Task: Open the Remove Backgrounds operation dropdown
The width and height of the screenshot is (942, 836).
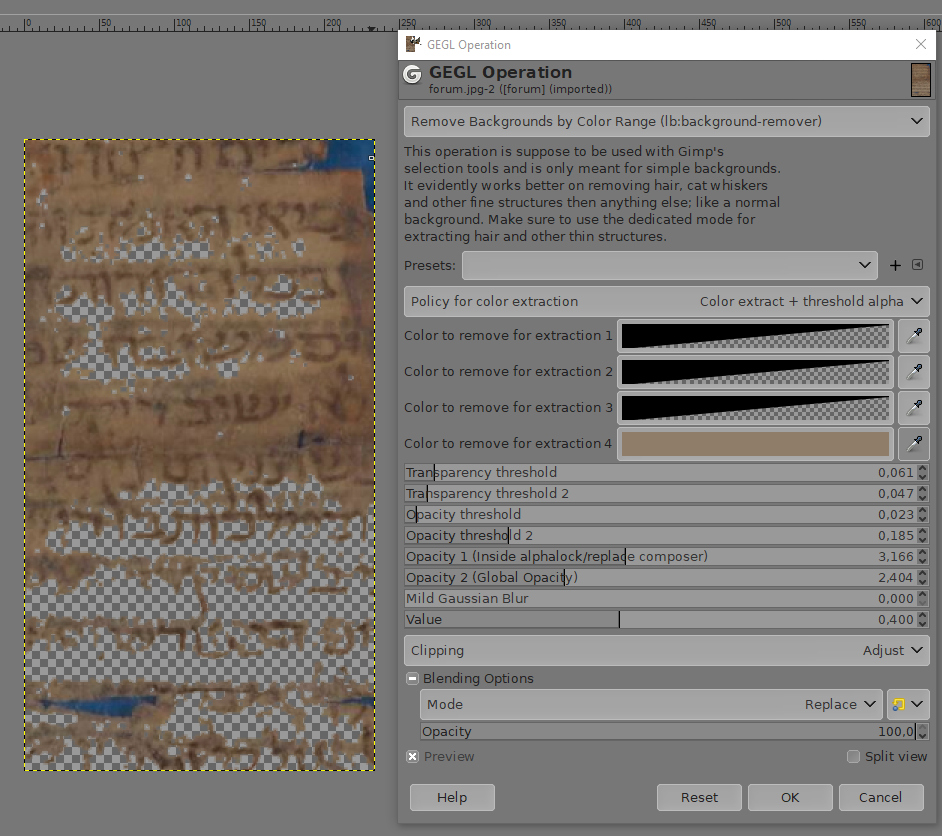Action: [666, 122]
